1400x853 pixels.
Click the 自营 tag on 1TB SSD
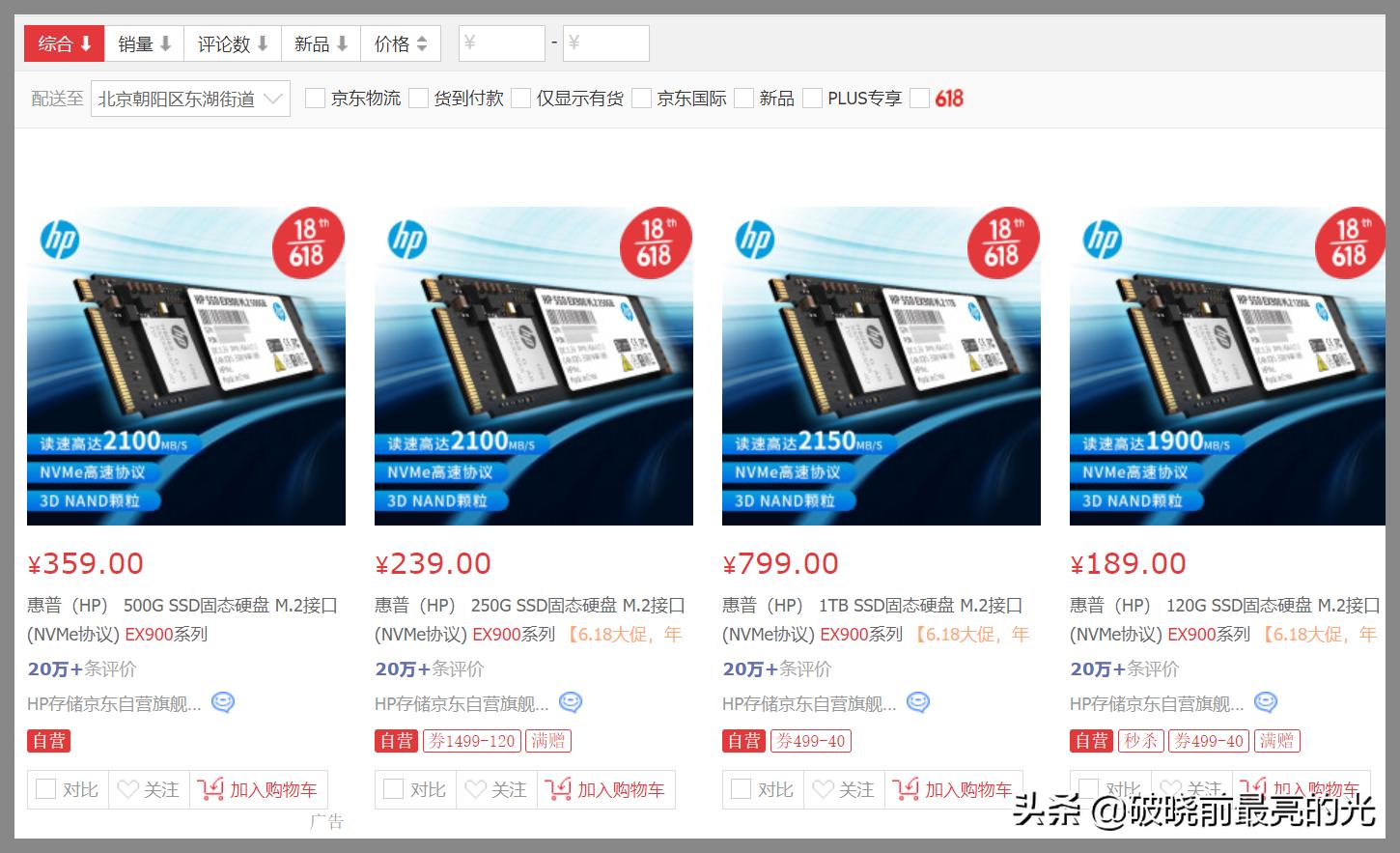[744, 741]
